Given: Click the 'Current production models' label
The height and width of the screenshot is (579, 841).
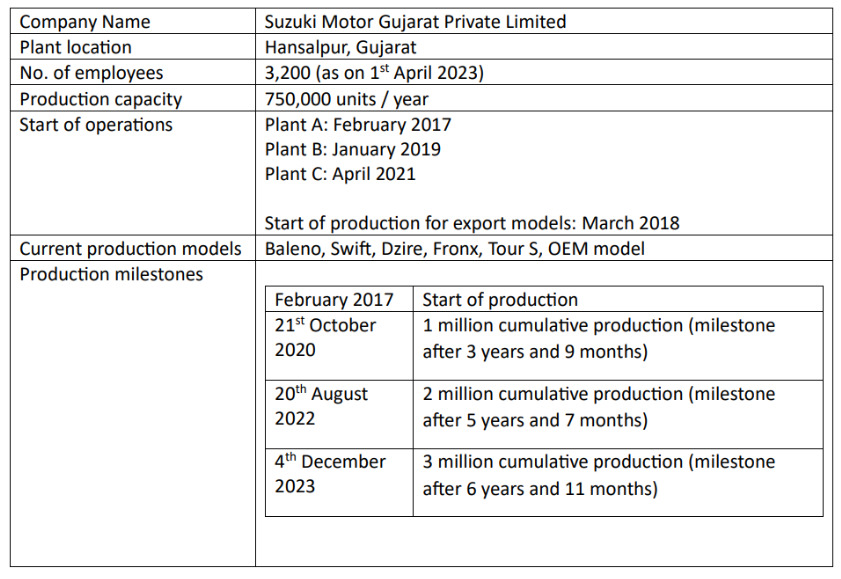Looking at the screenshot, I should pos(130,249).
